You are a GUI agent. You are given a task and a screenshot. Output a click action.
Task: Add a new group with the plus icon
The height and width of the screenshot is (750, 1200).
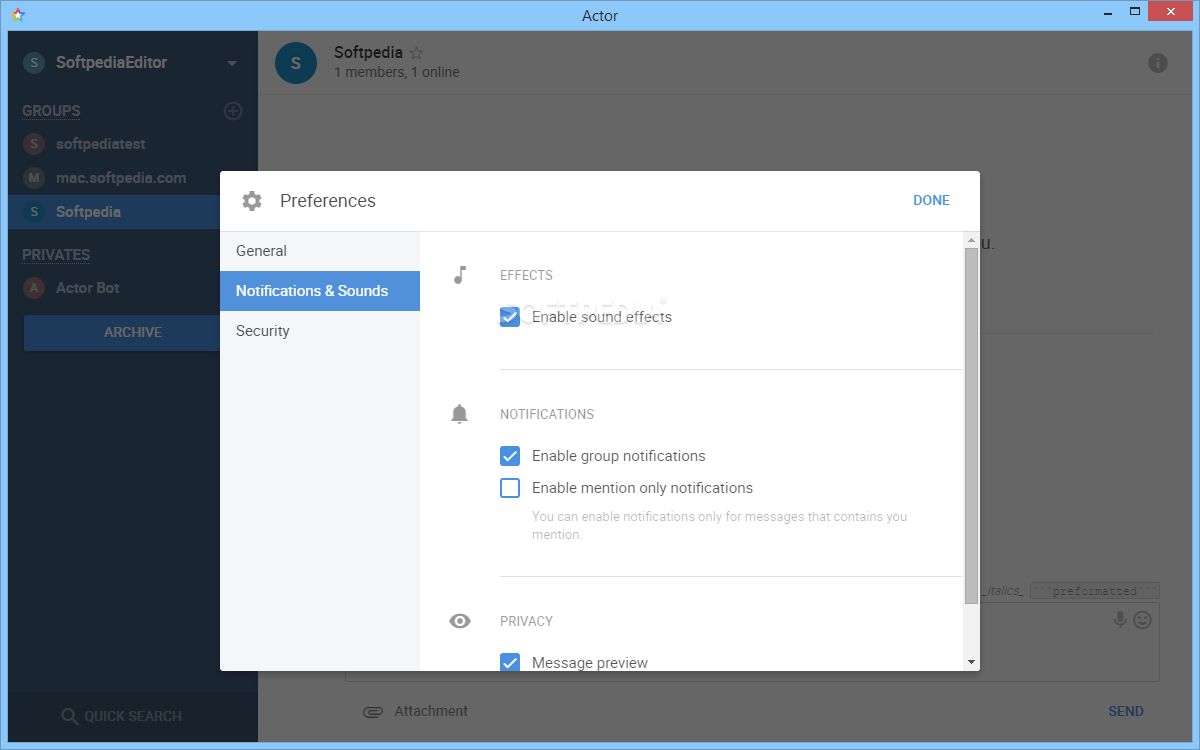coord(233,111)
